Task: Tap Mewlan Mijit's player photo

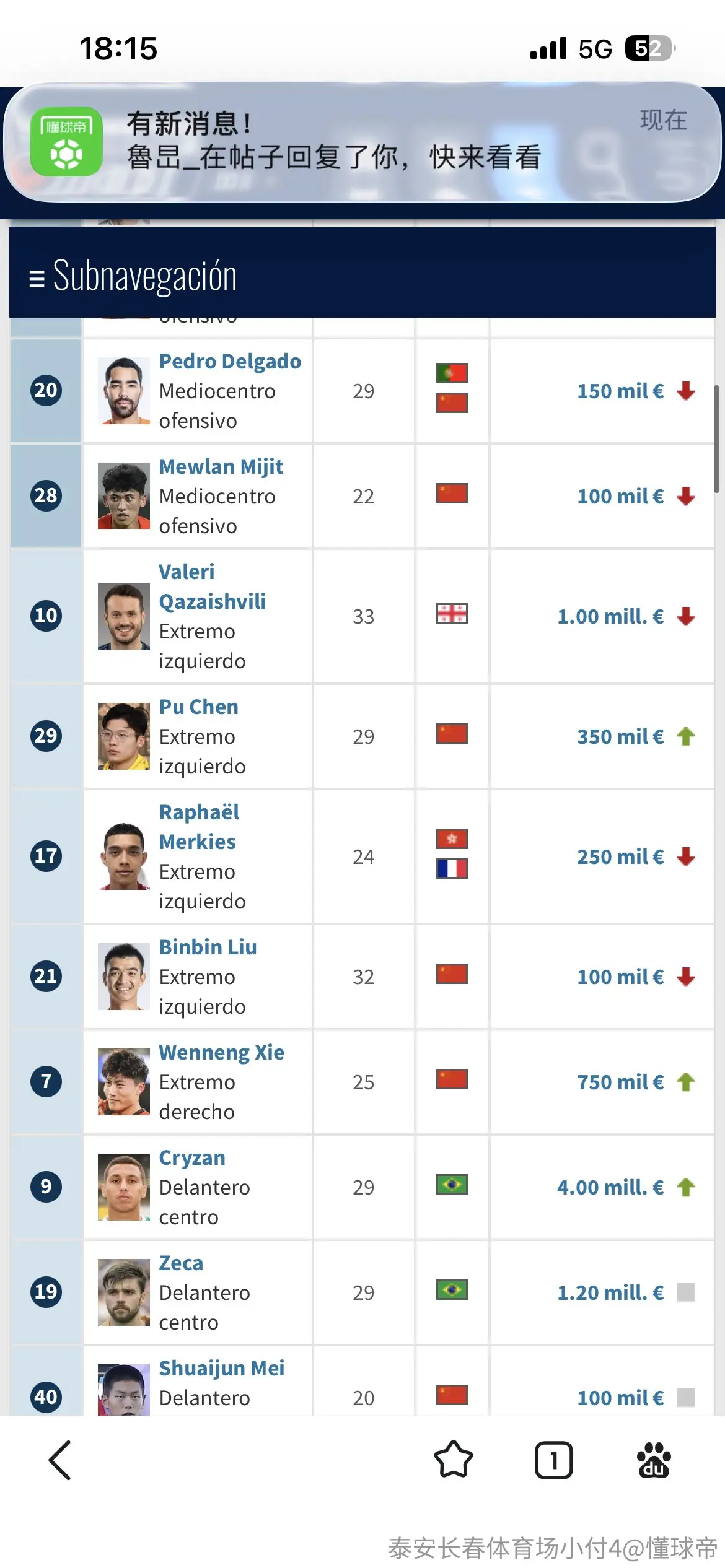Action: [x=124, y=496]
